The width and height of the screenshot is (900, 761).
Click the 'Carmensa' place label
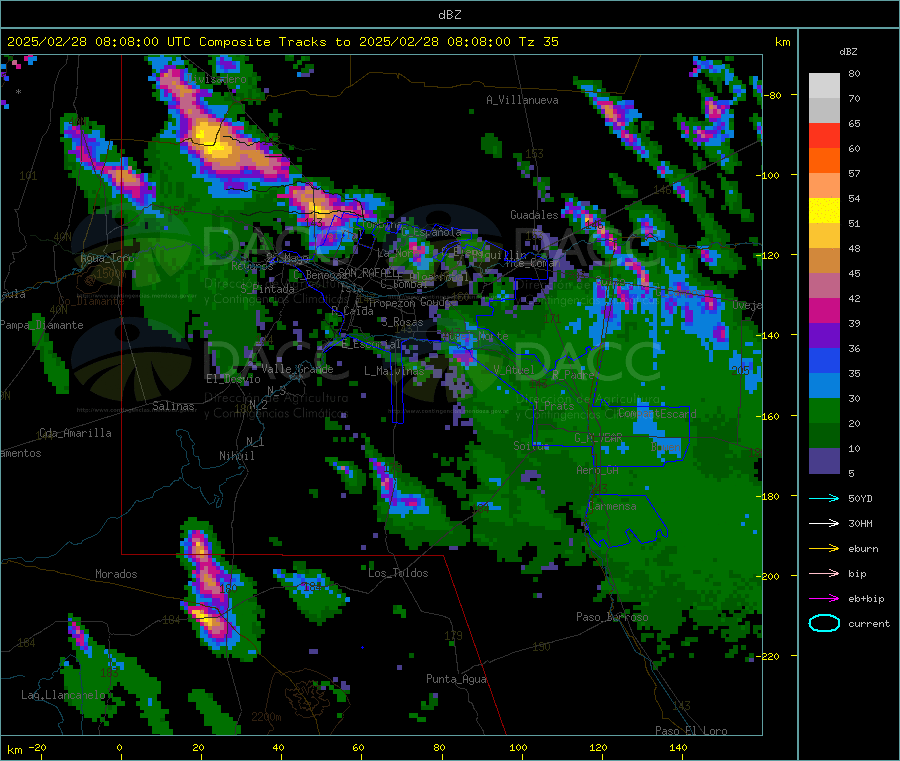612,506
